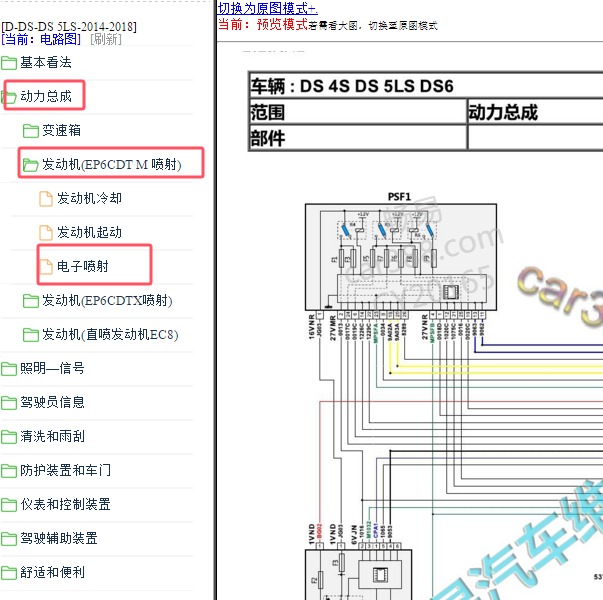Click folder icon beside 发动机(EP6CDTX喷射)
Image resolution: width=603 pixels, height=600 pixels.
coord(30,301)
